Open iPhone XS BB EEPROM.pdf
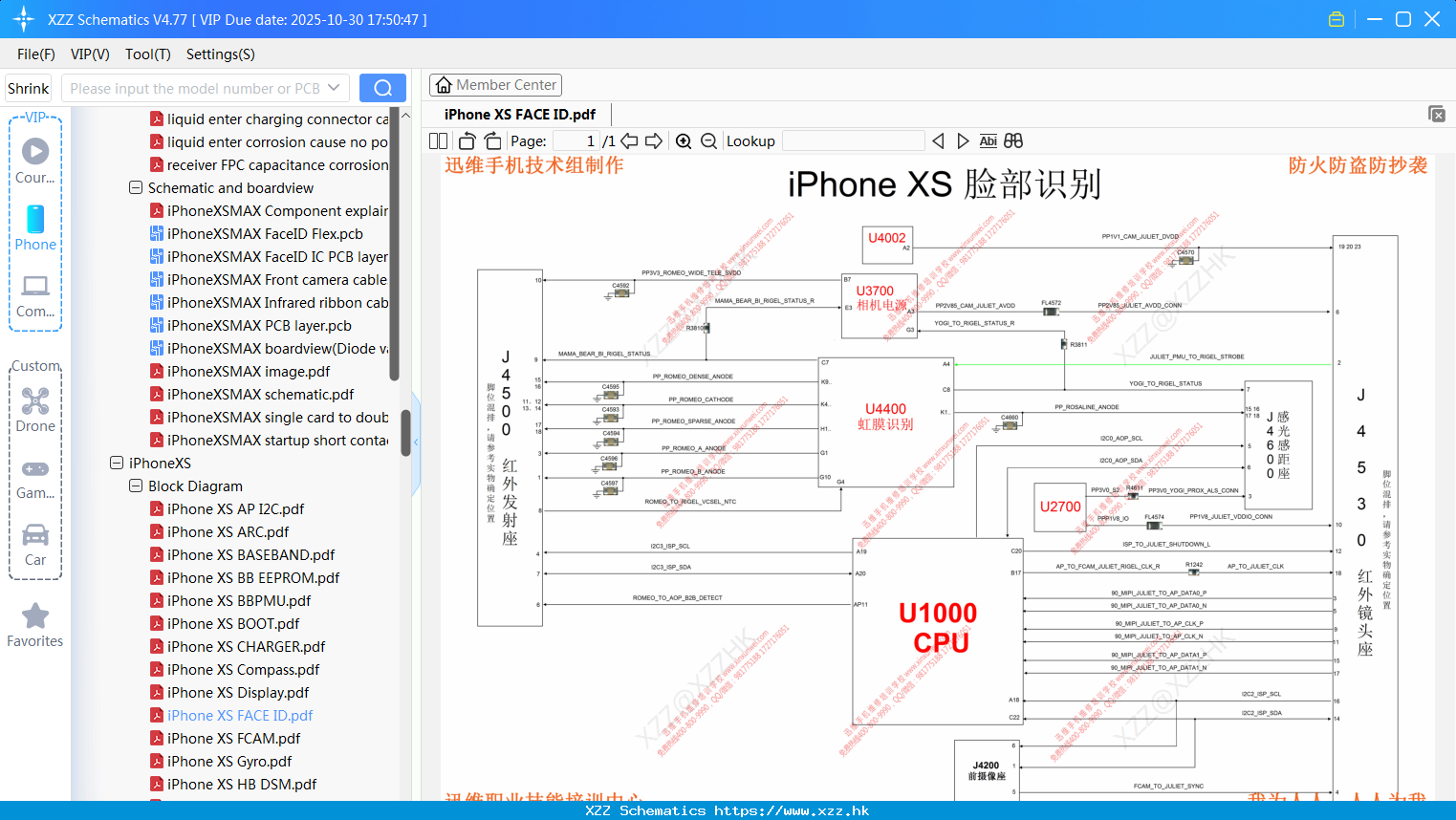The image size is (1456, 820). [245, 577]
